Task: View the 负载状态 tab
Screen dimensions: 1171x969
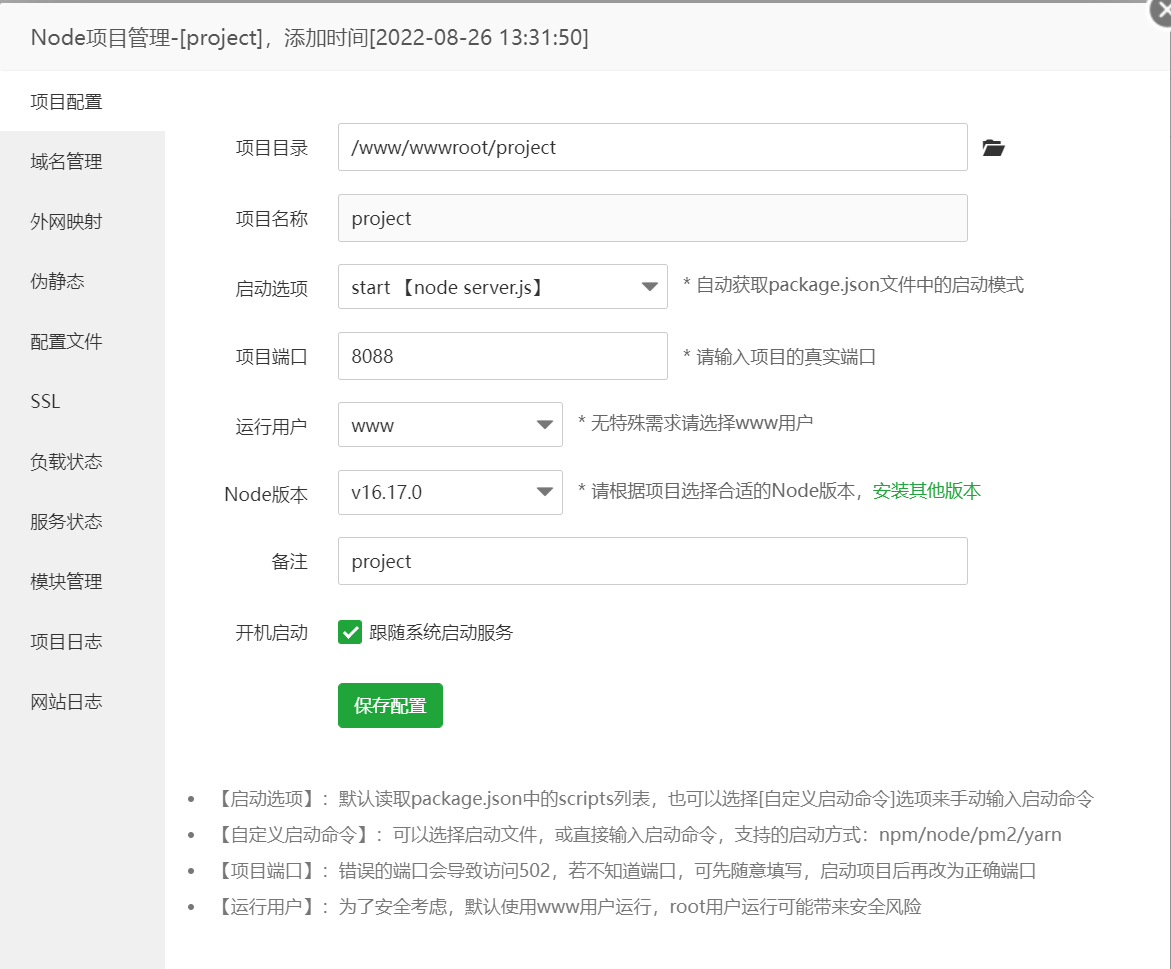Action: [66, 462]
